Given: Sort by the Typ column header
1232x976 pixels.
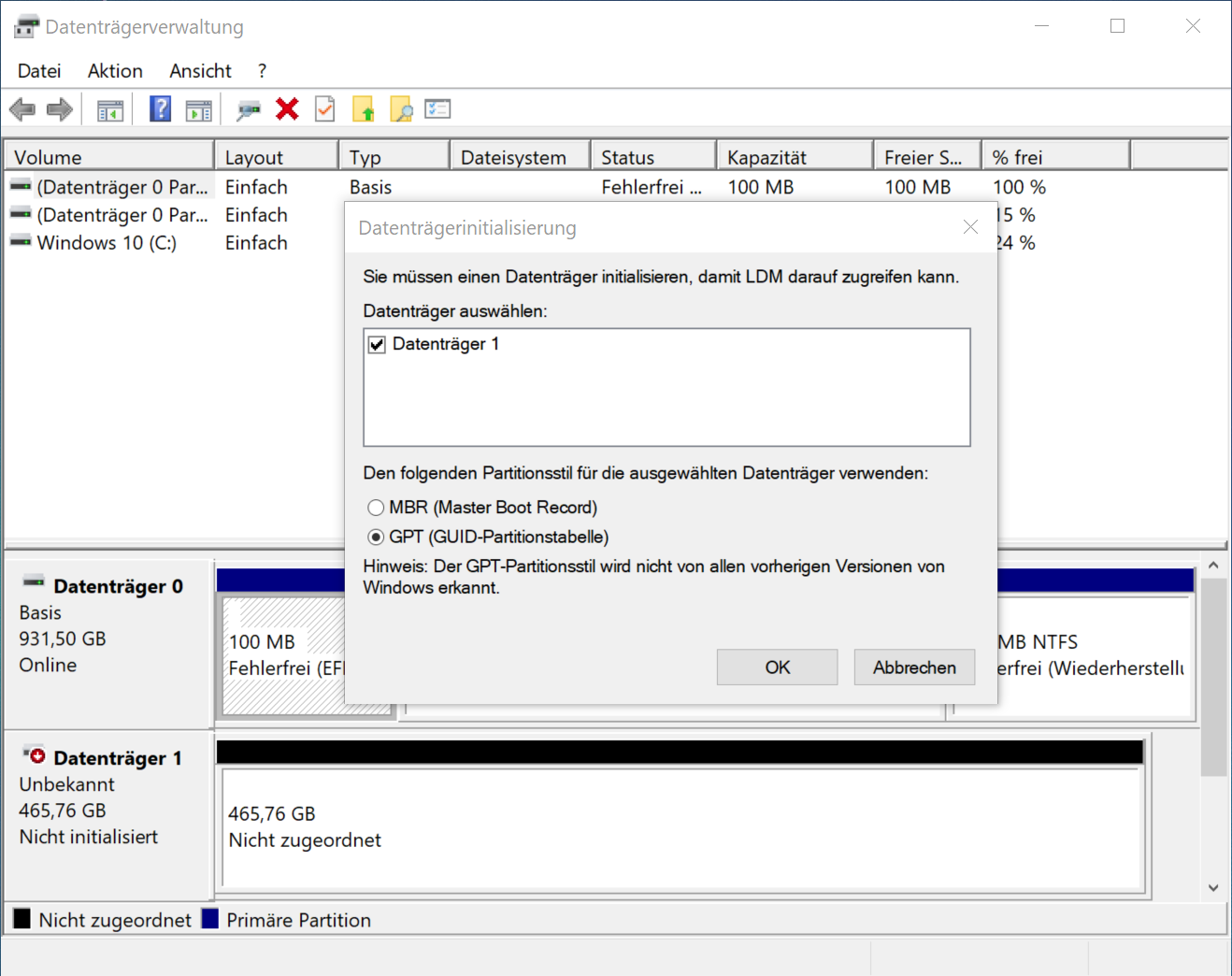Looking at the screenshot, I should [394, 157].
